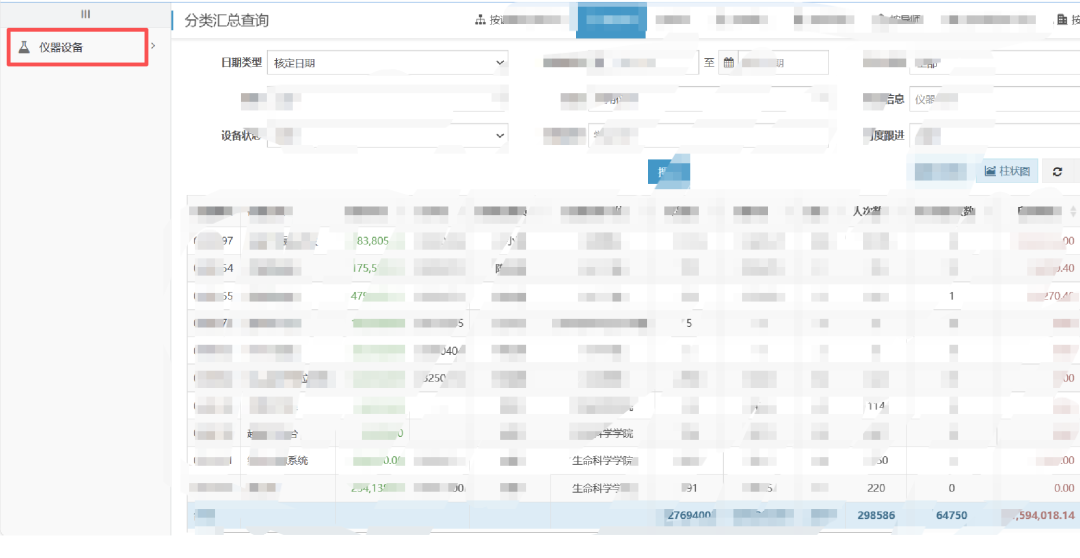
Task: Select the highlighted blue tab in the header
Action: click(x=611, y=21)
